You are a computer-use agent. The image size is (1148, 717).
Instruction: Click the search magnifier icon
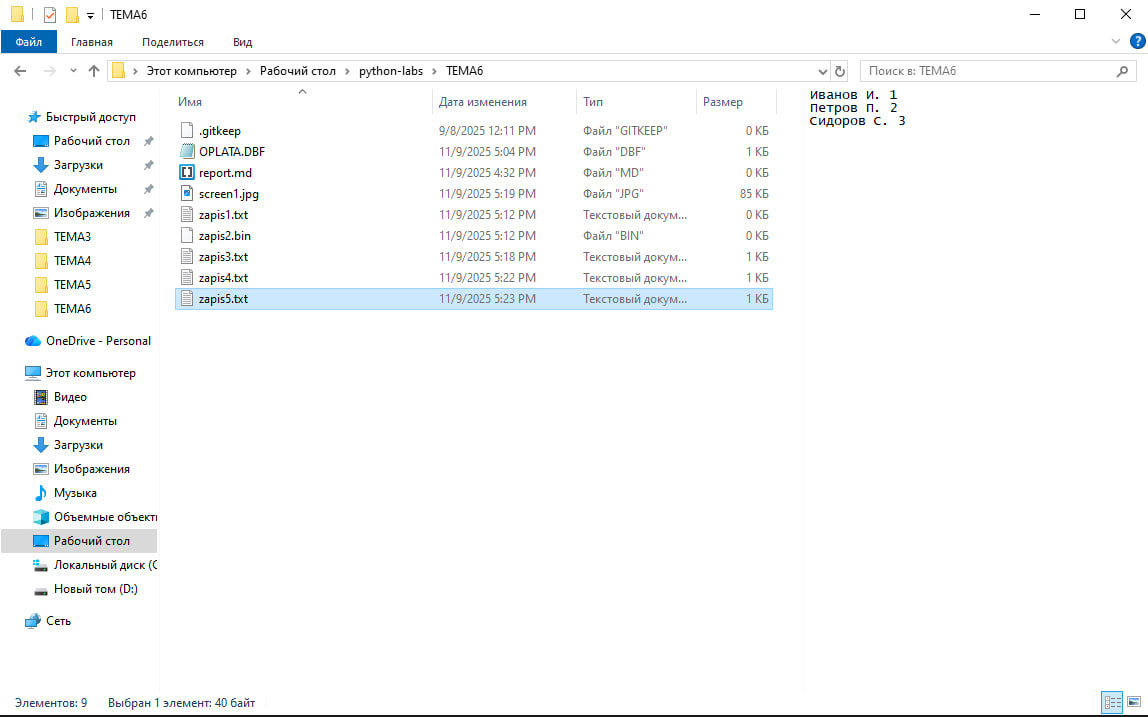click(x=1123, y=71)
